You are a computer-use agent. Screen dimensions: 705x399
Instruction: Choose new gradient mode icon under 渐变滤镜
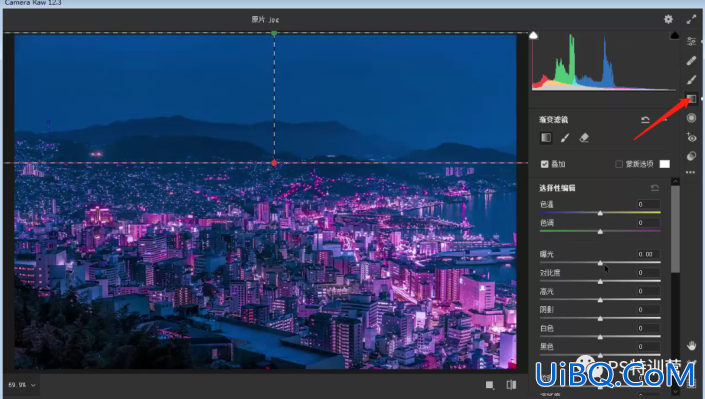(x=546, y=138)
